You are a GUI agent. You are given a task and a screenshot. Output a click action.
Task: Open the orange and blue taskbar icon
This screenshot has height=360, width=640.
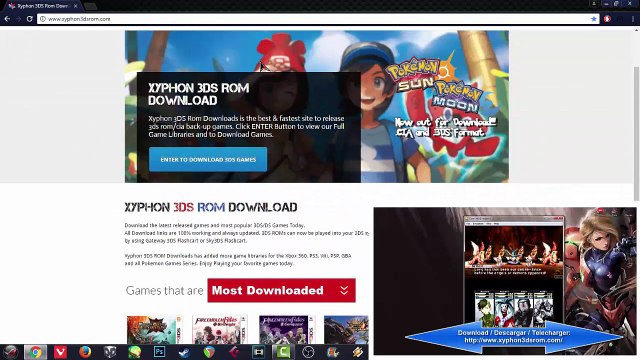tap(333, 352)
